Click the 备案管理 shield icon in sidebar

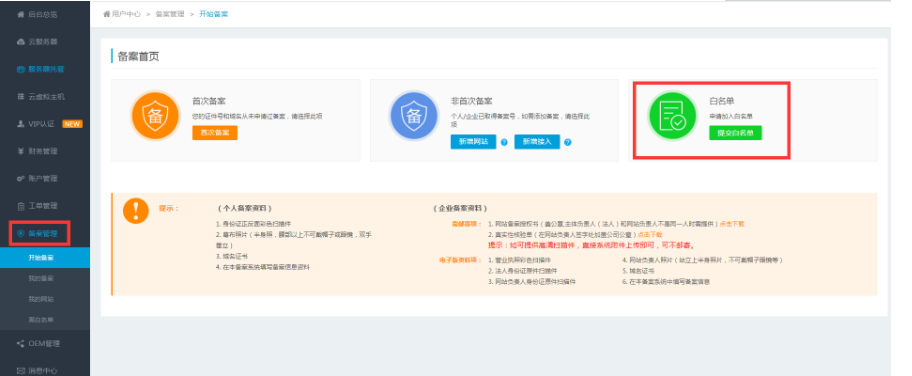[21, 233]
